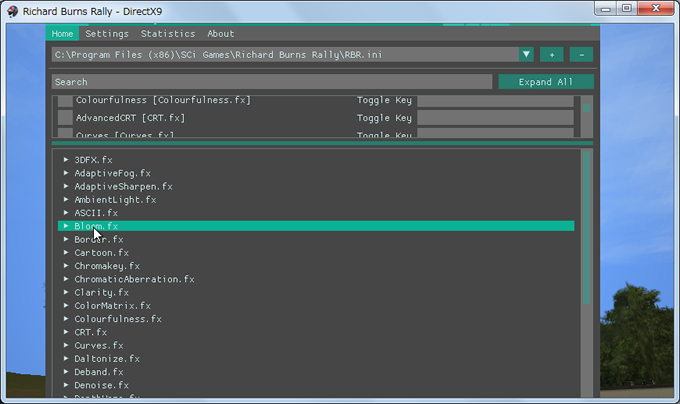Select the Colourfulness [Colourfulness.fx] label
Viewport: 680px width, 404px height.
click(x=163, y=100)
